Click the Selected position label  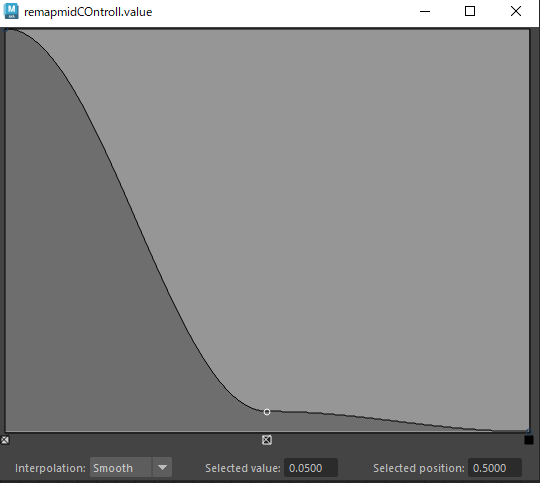coord(419,468)
